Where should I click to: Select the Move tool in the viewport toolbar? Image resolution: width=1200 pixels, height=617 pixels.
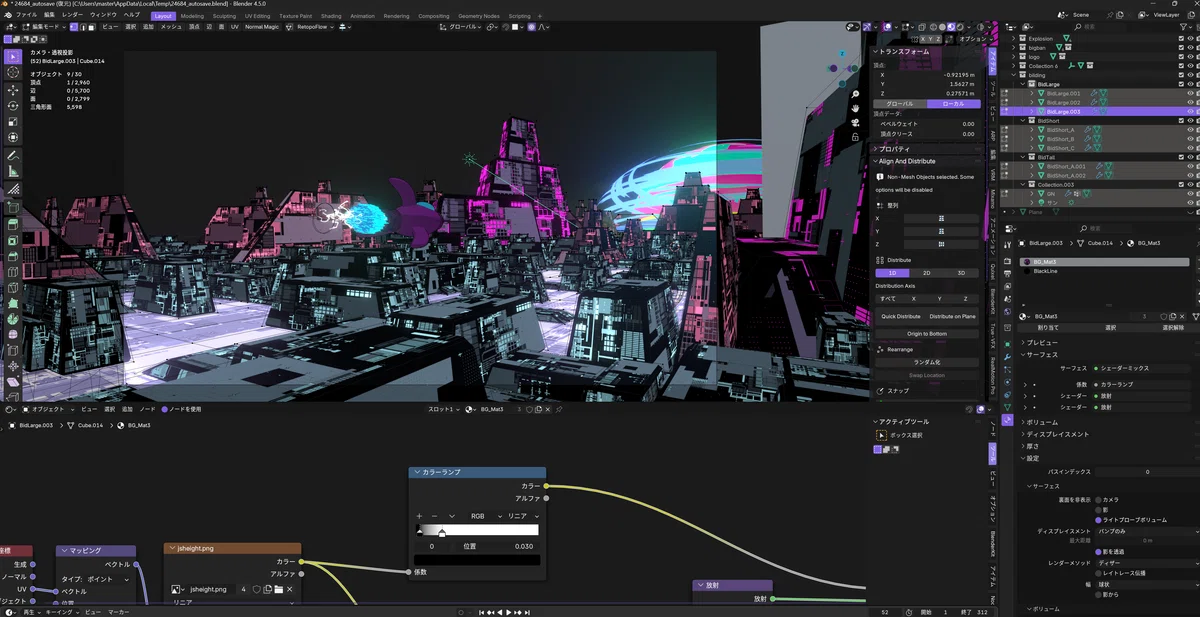click(13, 90)
